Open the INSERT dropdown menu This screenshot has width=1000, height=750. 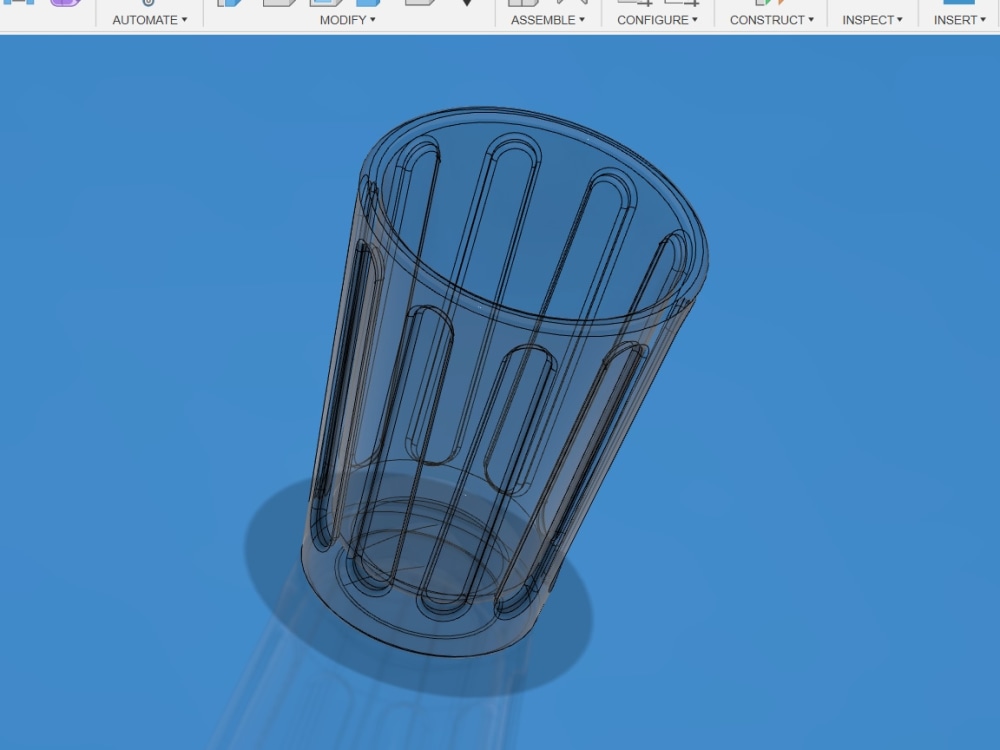[960, 20]
